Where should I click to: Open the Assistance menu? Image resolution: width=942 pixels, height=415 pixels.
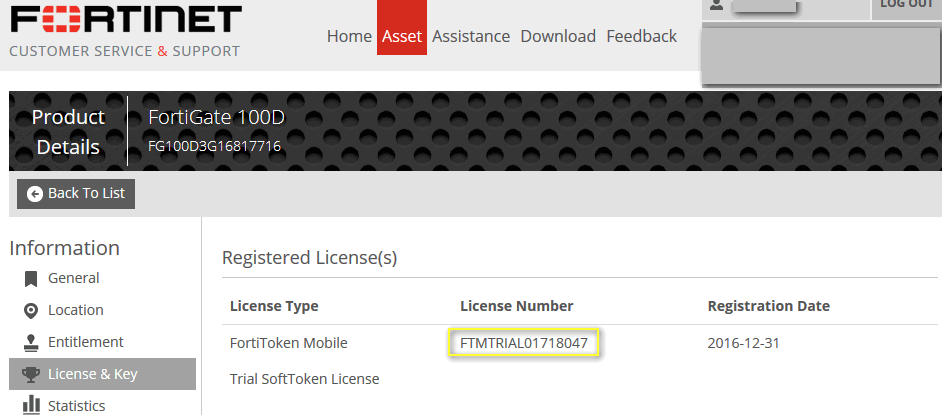point(471,36)
